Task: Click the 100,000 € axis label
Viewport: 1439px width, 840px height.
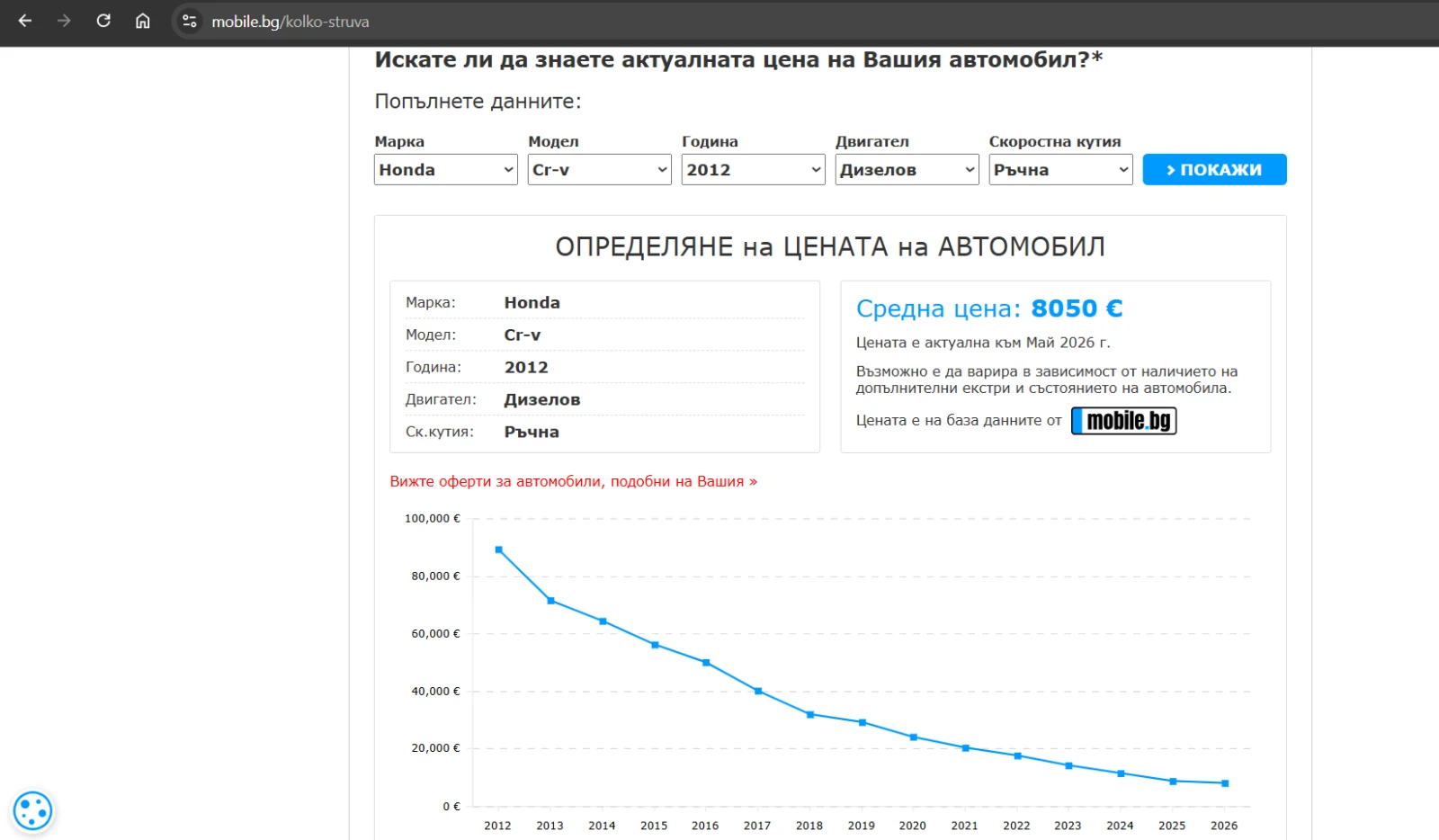Action: pyautogui.click(x=433, y=519)
